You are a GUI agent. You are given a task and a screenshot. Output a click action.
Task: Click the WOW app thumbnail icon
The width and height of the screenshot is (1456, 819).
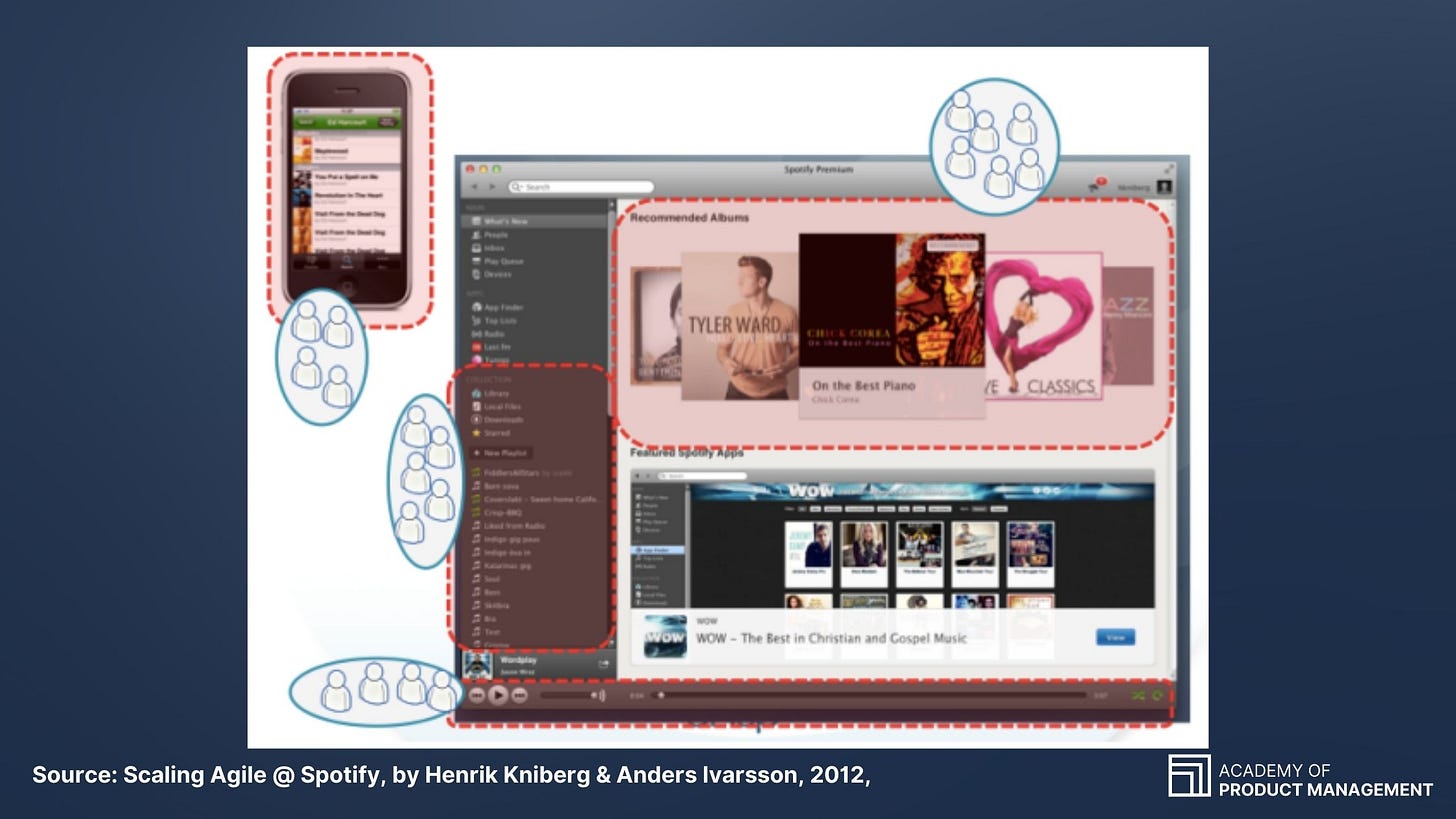click(x=665, y=636)
